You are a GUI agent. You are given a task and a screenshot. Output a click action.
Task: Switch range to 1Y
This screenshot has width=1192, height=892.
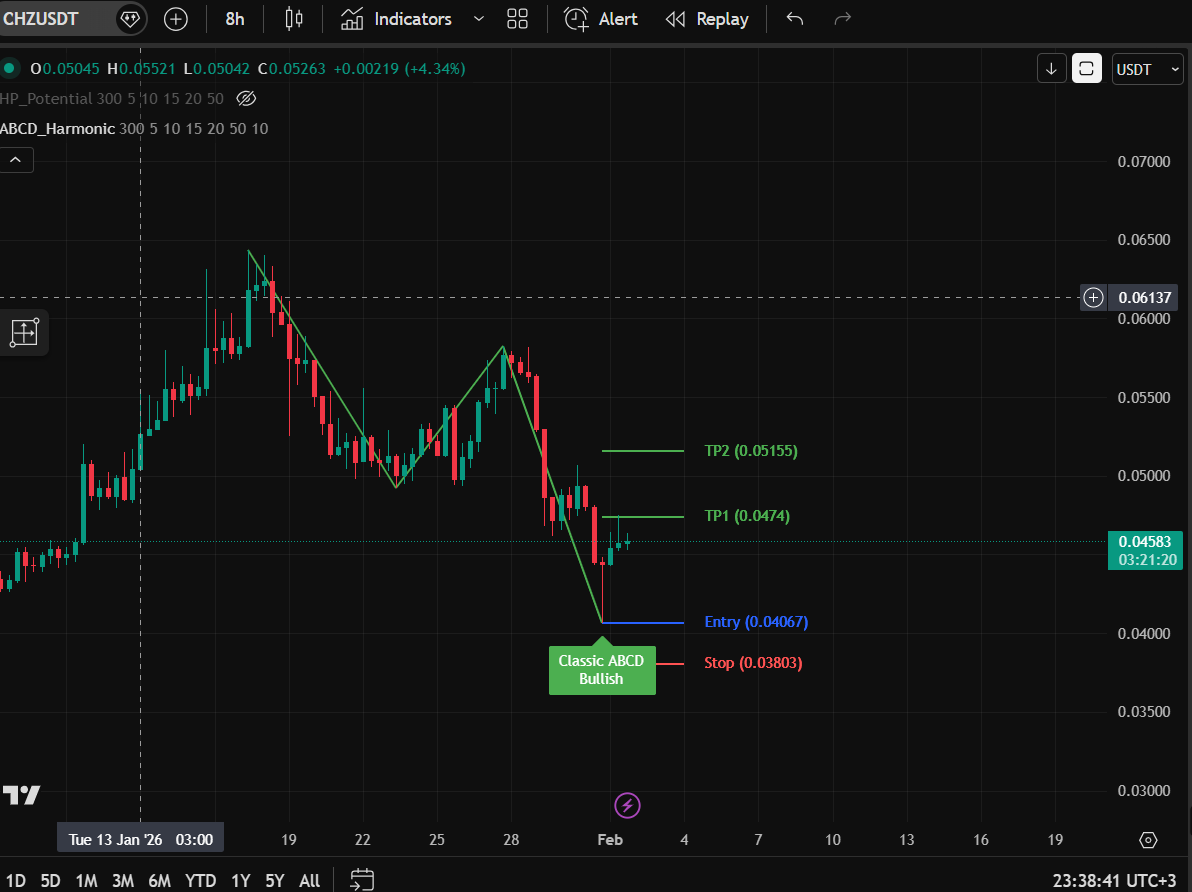[240, 881]
